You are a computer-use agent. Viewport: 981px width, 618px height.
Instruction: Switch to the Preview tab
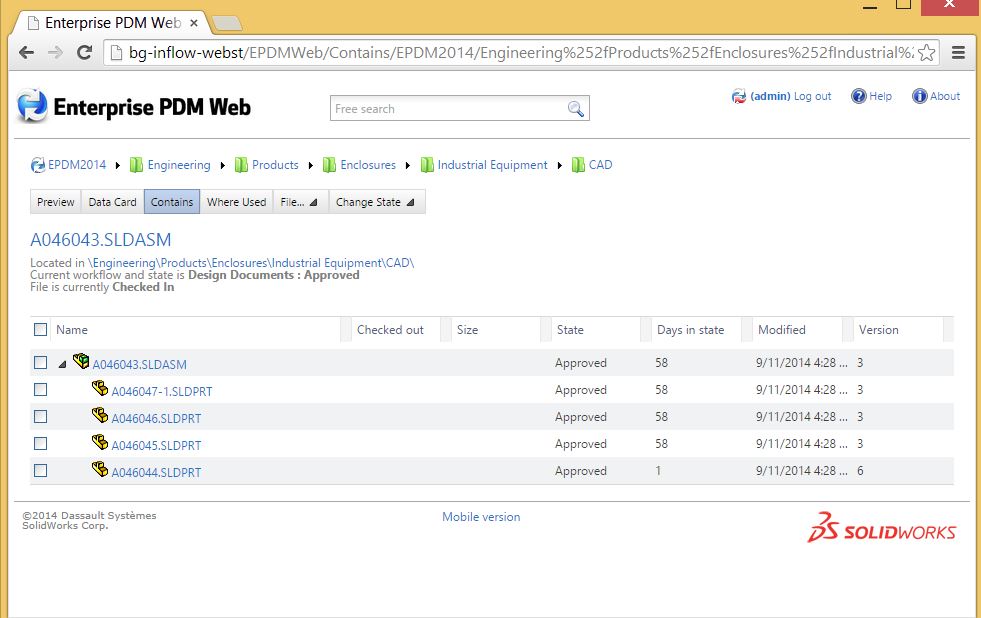[56, 202]
